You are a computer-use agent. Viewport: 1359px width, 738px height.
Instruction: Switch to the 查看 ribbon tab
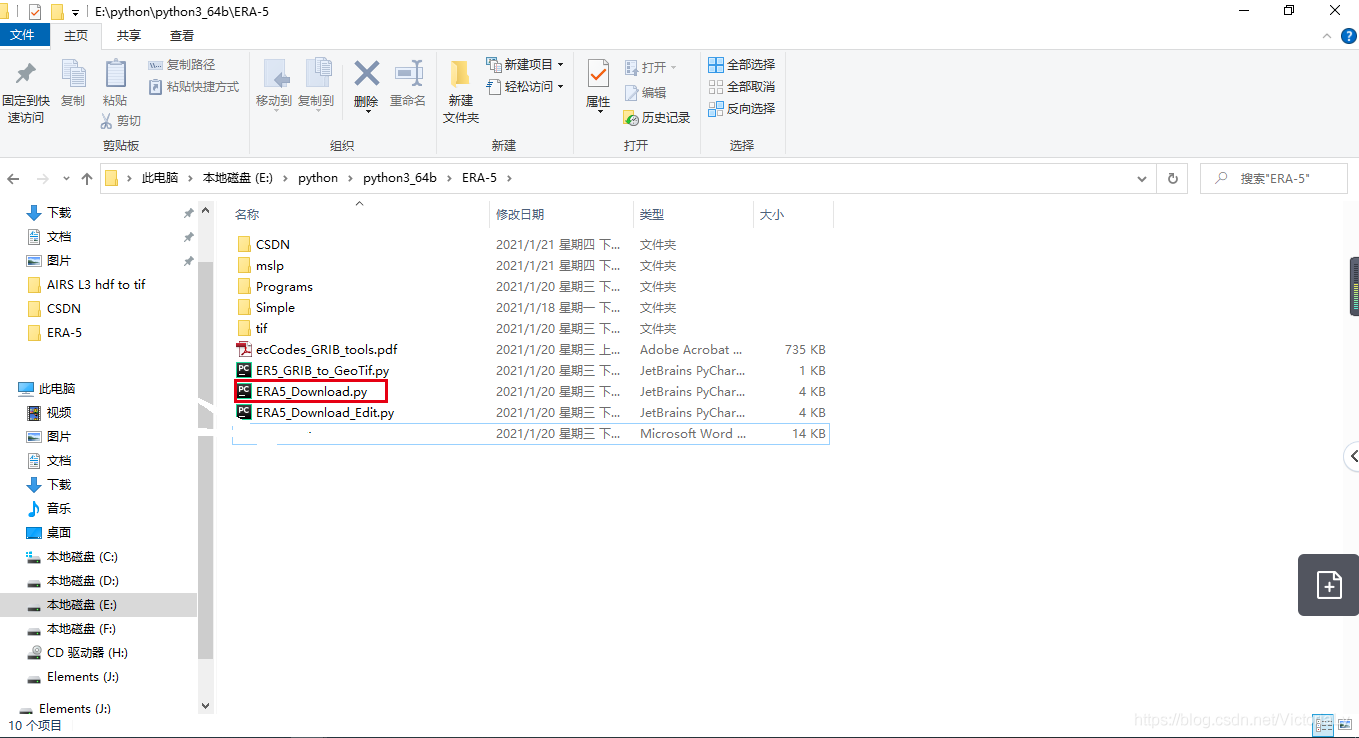pos(180,35)
